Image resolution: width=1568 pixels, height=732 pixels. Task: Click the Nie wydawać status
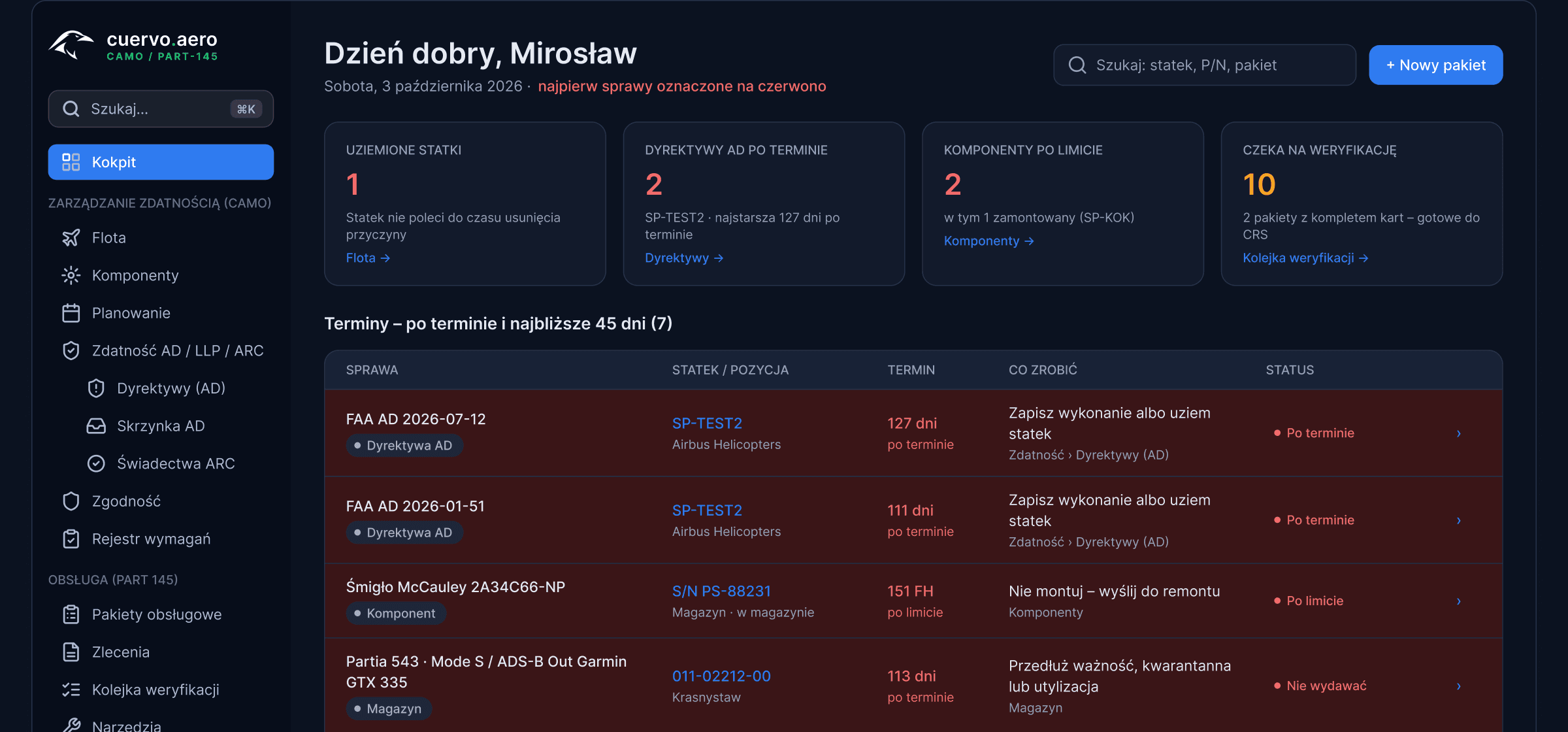click(x=1320, y=686)
